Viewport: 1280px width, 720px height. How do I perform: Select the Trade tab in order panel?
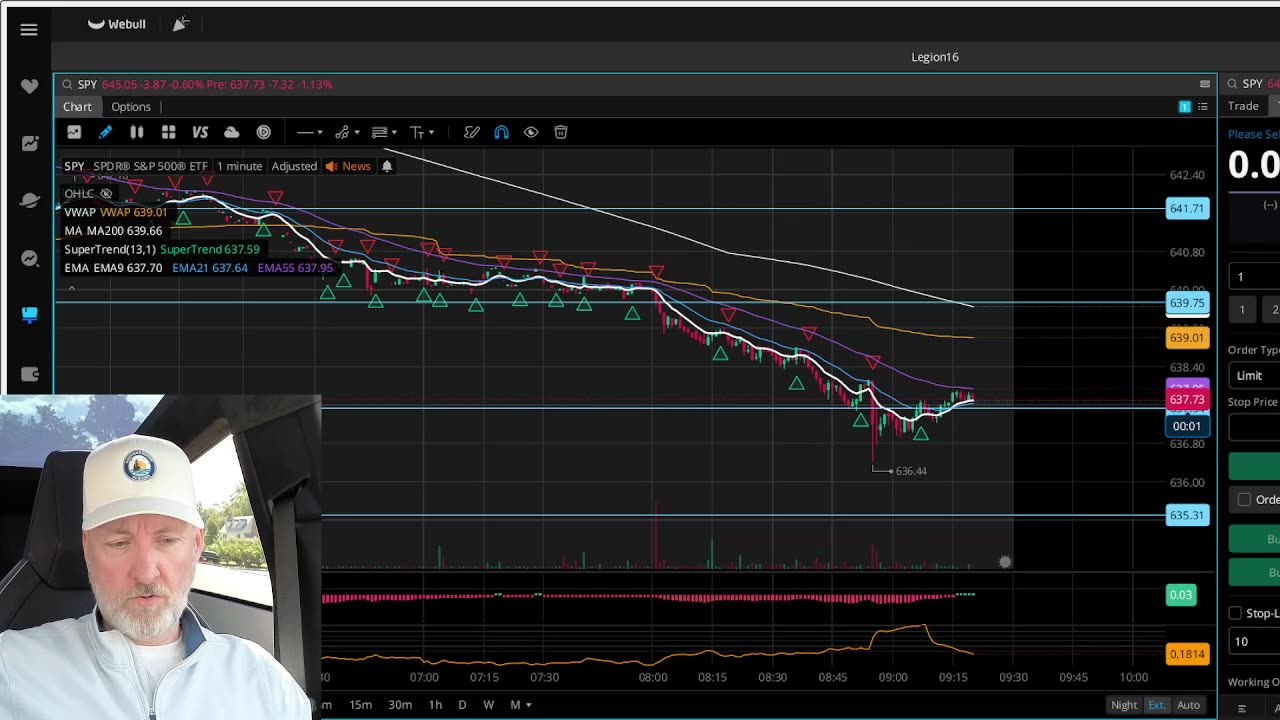tap(1244, 106)
